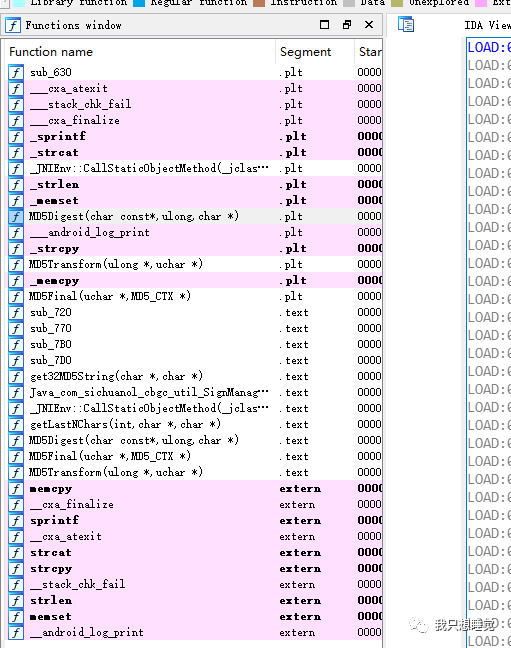Viewport: 511px width, 648px height.
Task: Click the icon beside extern strcat row
Action: point(16,553)
